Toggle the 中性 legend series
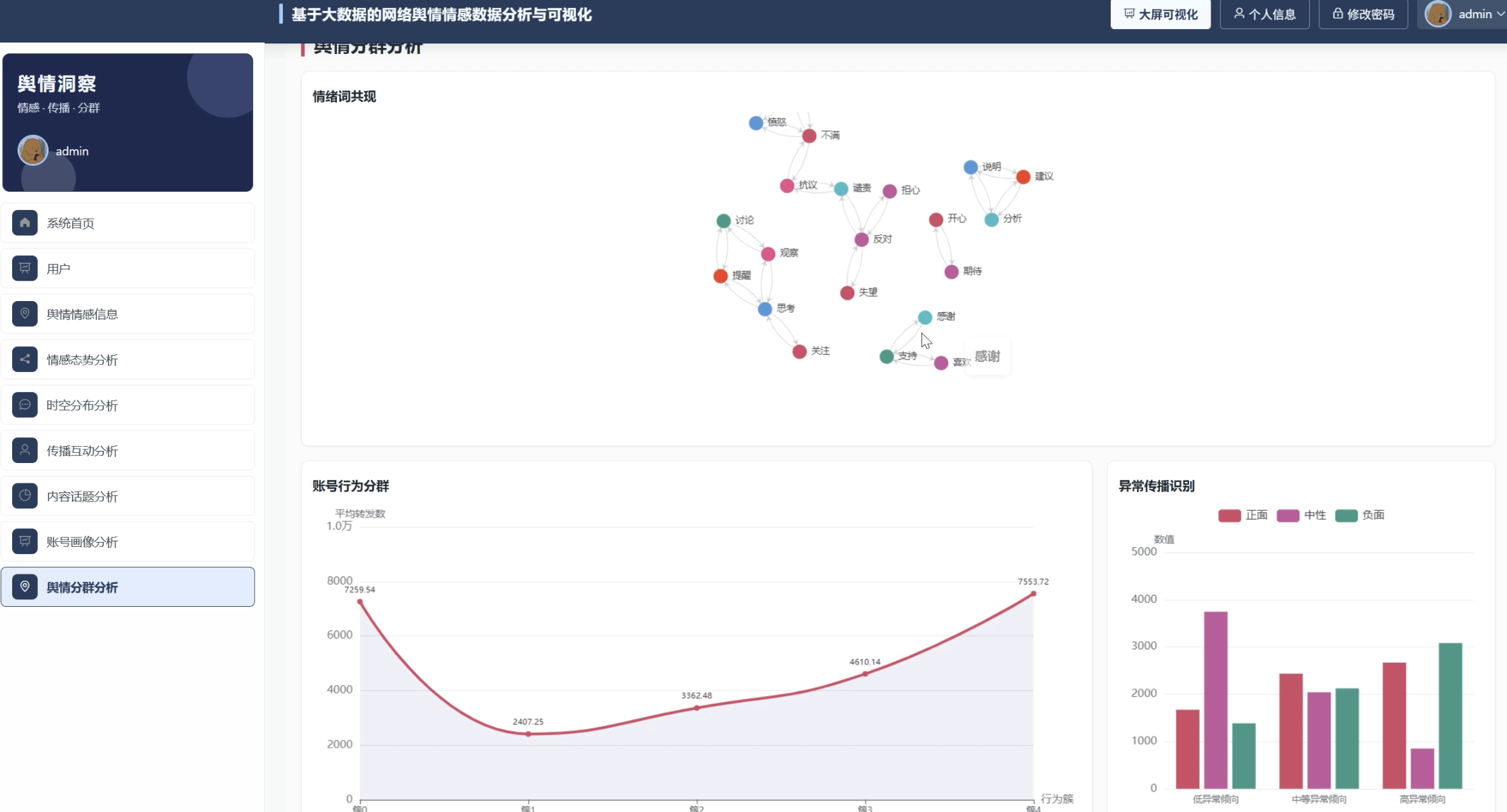This screenshot has height=812, width=1507. click(1302, 515)
